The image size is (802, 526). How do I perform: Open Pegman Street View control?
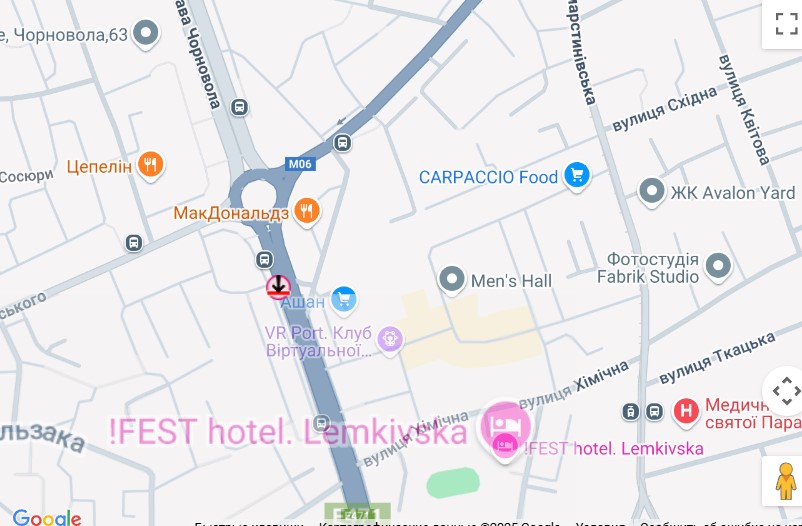click(x=786, y=481)
